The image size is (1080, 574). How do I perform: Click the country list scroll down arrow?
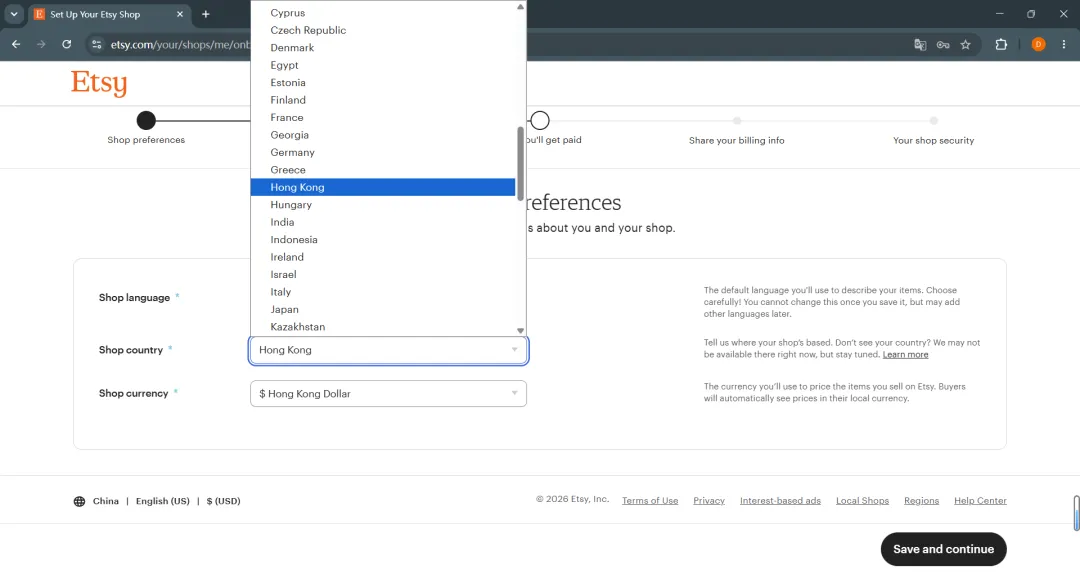(x=520, y=331)
